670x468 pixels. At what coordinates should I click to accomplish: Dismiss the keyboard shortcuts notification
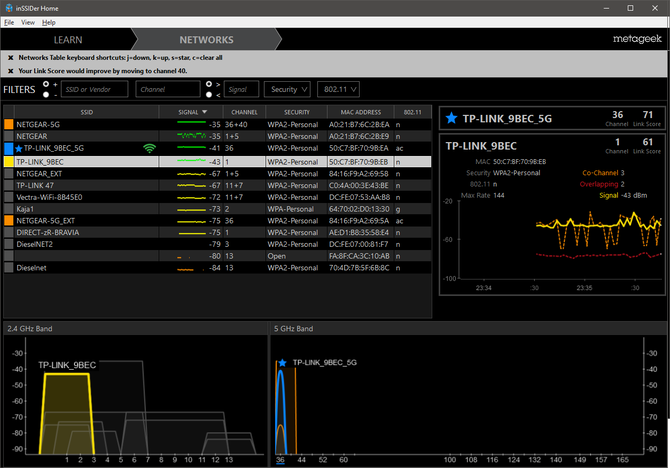(11, 58)
